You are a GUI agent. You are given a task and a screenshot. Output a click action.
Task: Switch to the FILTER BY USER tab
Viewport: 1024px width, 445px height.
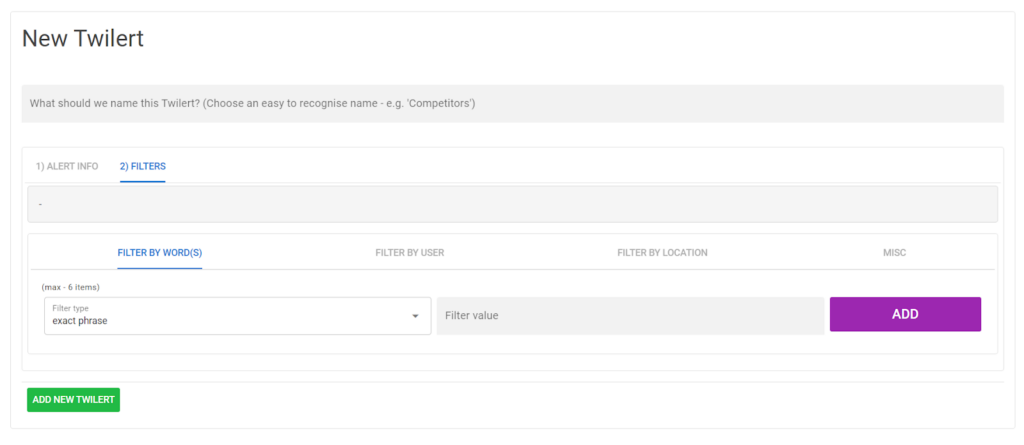click(x=409, y=253)
